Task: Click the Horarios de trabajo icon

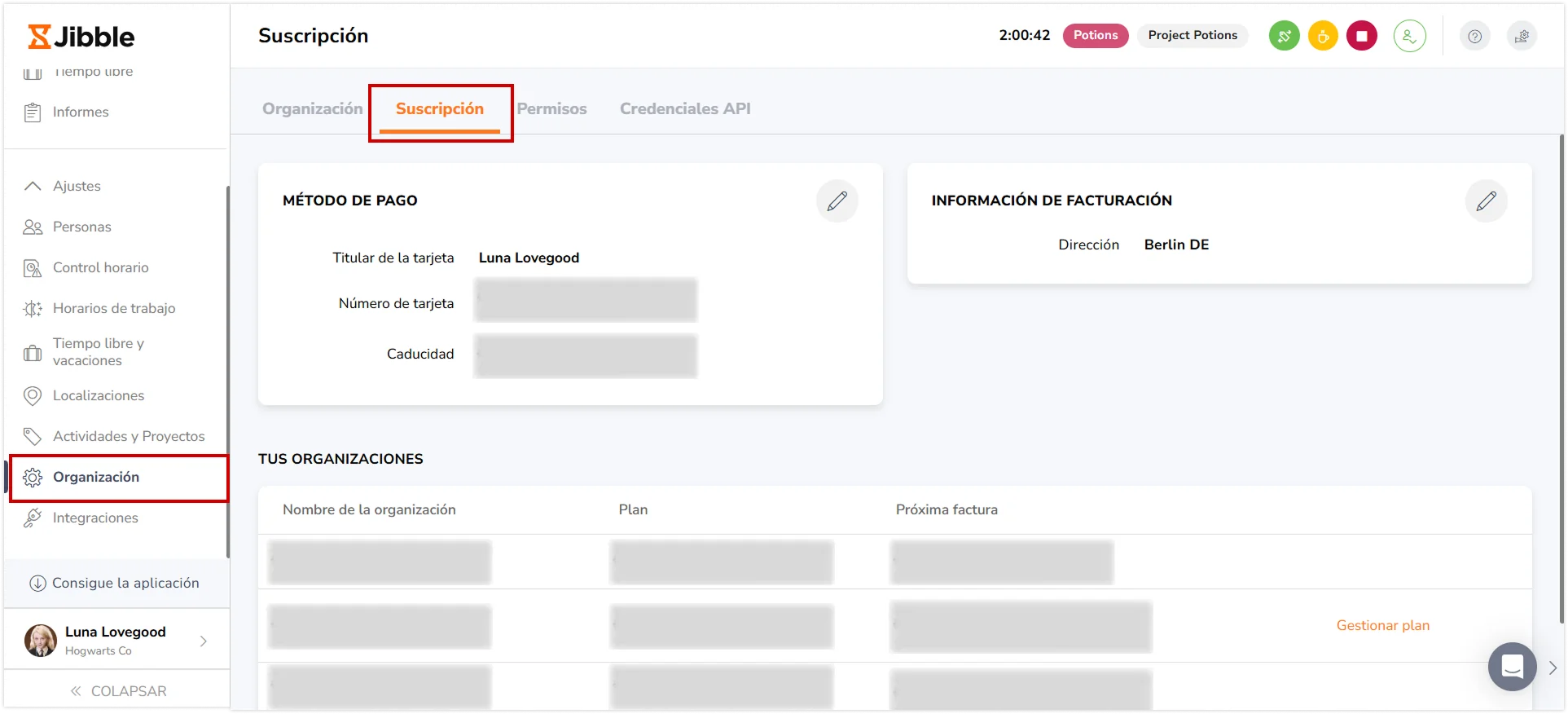Action: [33, 309]
